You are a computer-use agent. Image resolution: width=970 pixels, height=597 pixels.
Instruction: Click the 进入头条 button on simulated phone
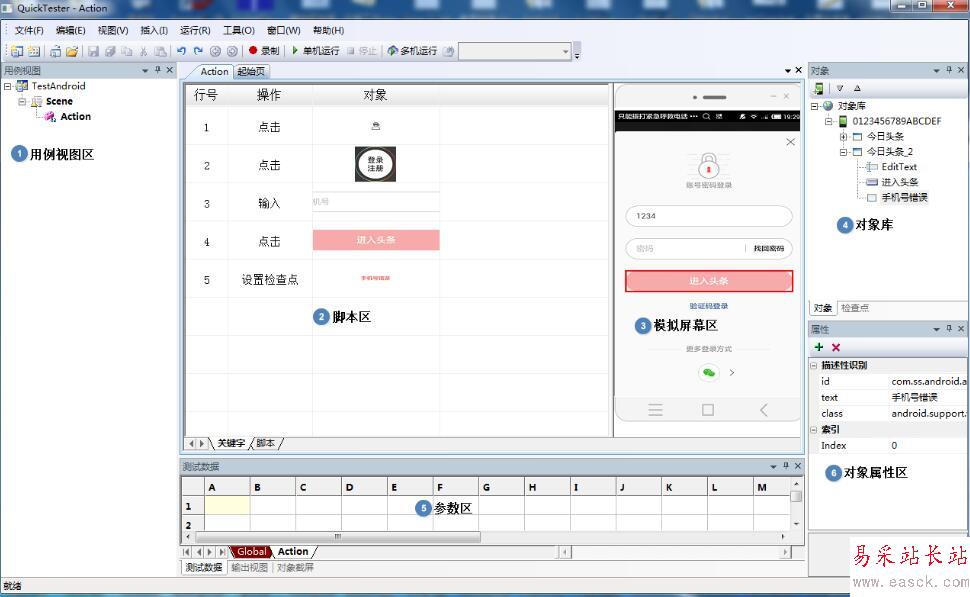(x=709, y=281)
